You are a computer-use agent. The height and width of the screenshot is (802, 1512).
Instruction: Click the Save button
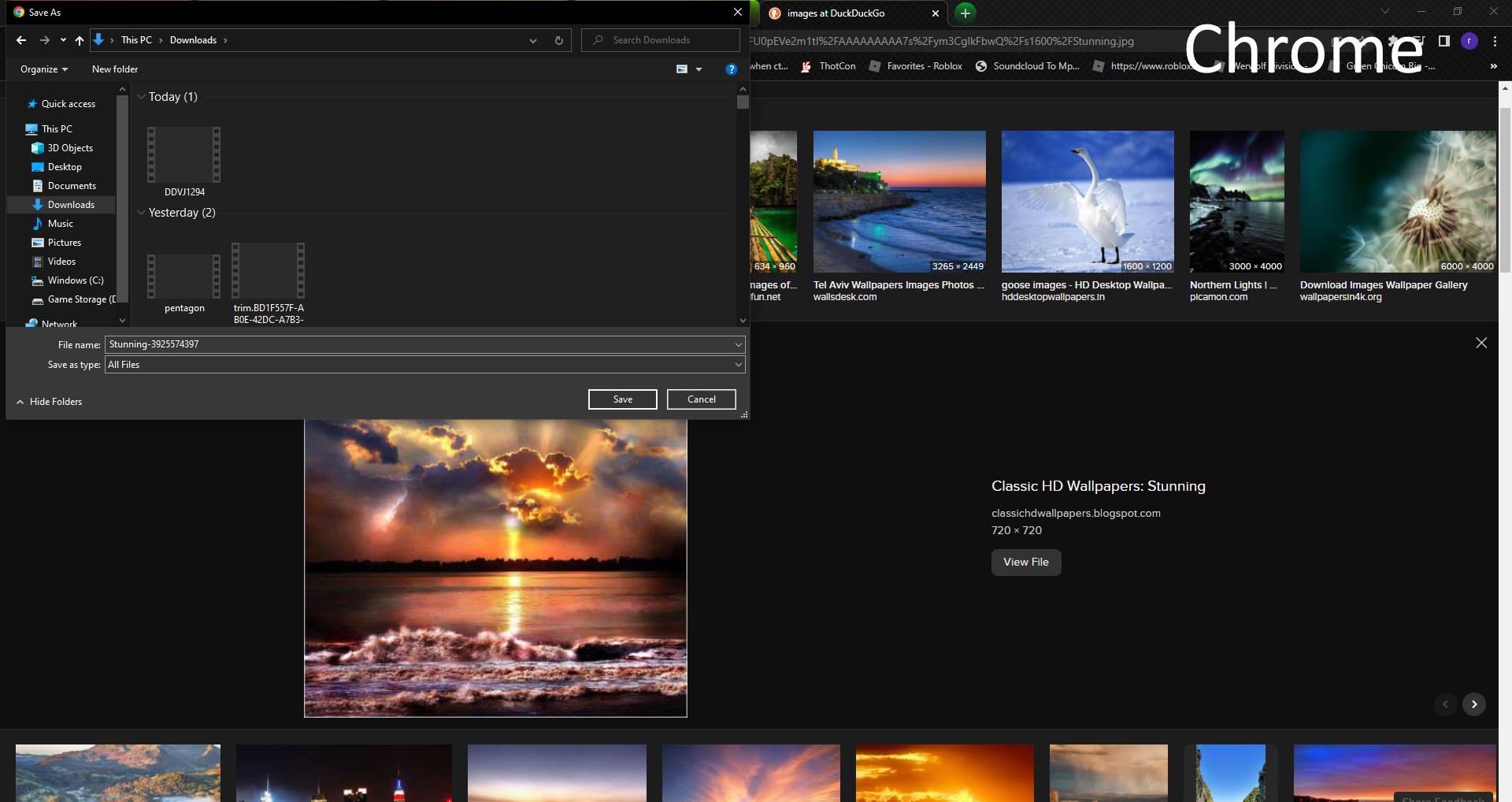pos(623,399)
